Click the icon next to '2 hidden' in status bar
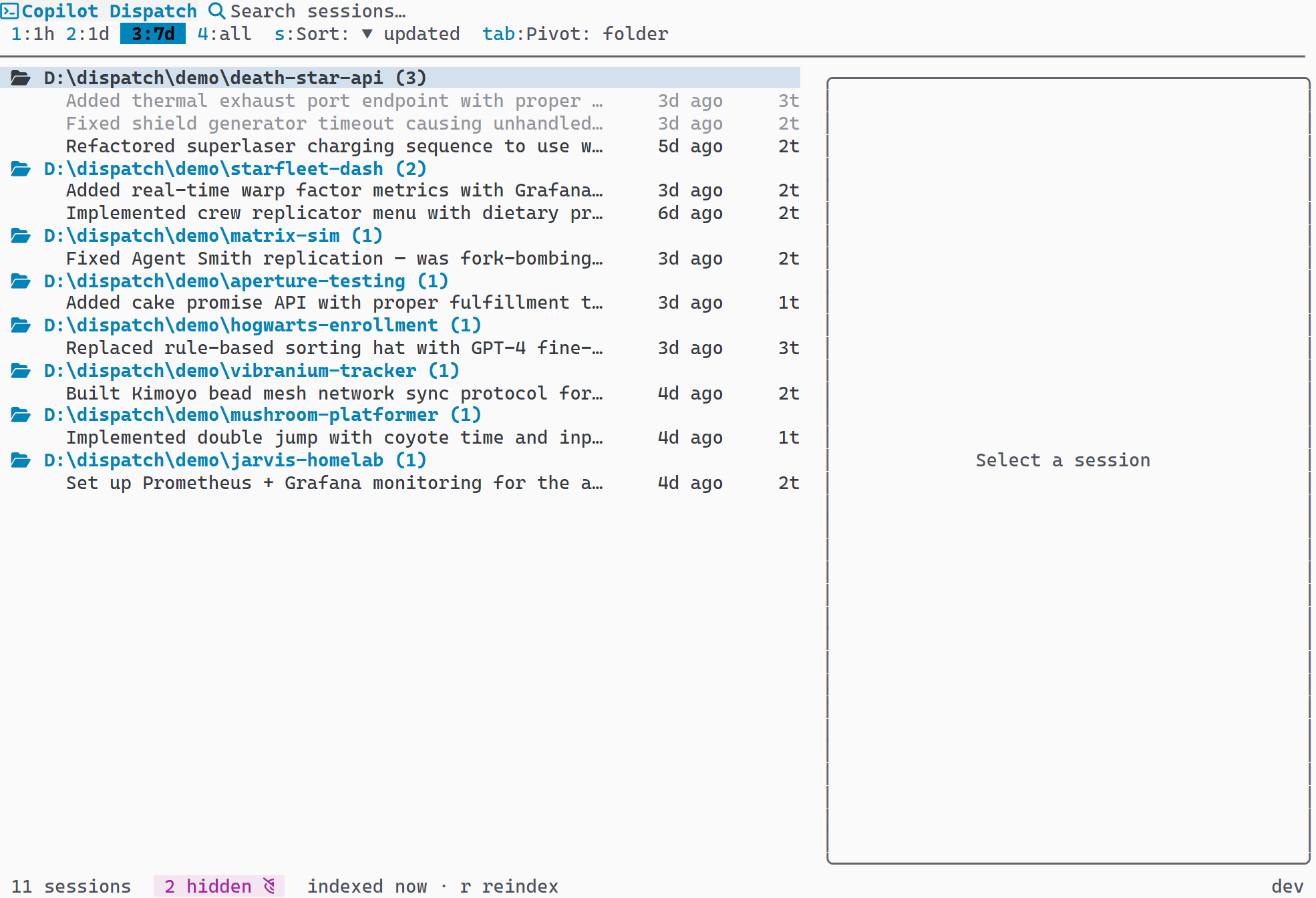The height and width of the screenshot is (898, 1316). [269, 885]
